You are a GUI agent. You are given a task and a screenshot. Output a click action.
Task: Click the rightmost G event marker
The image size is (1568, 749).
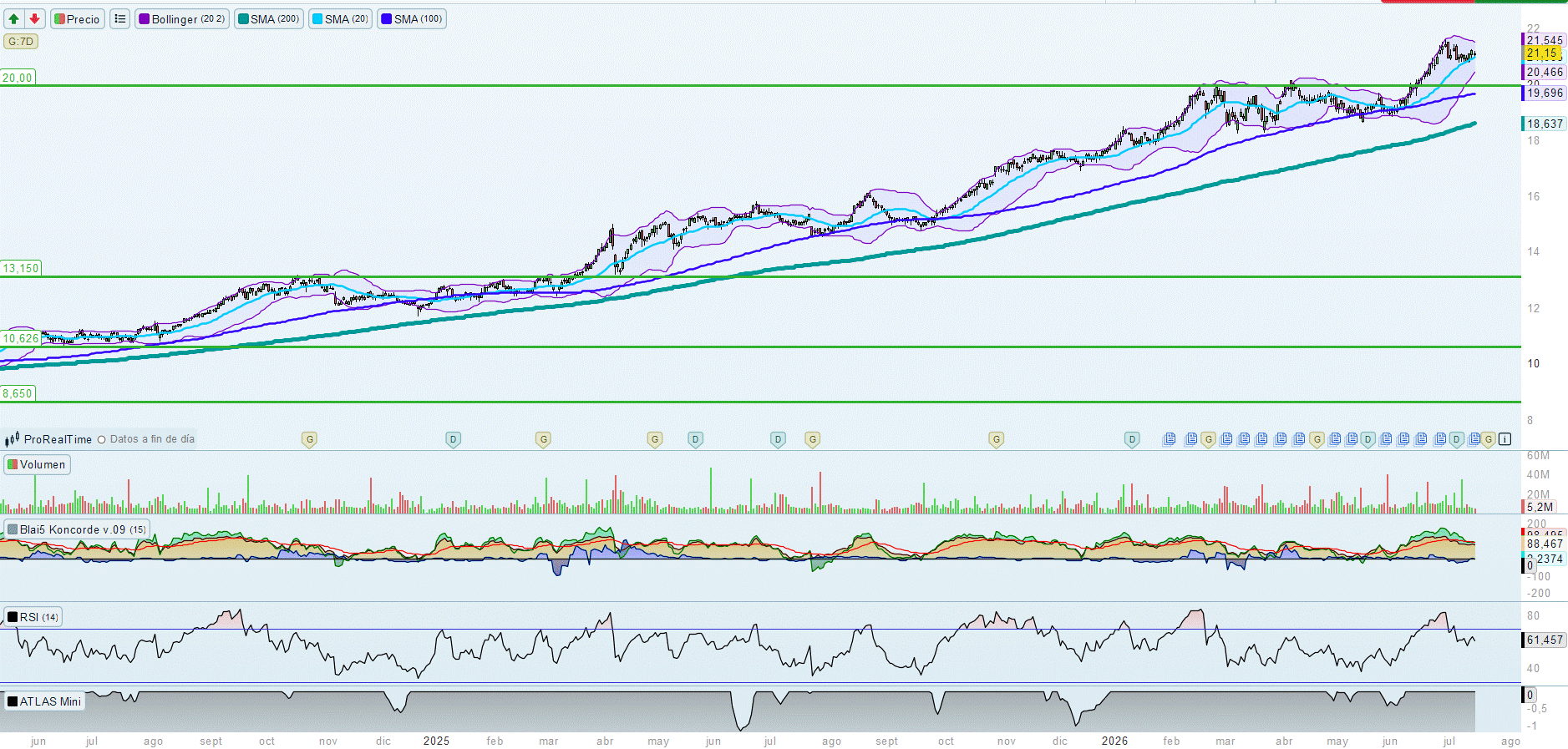coord(1489,439)
